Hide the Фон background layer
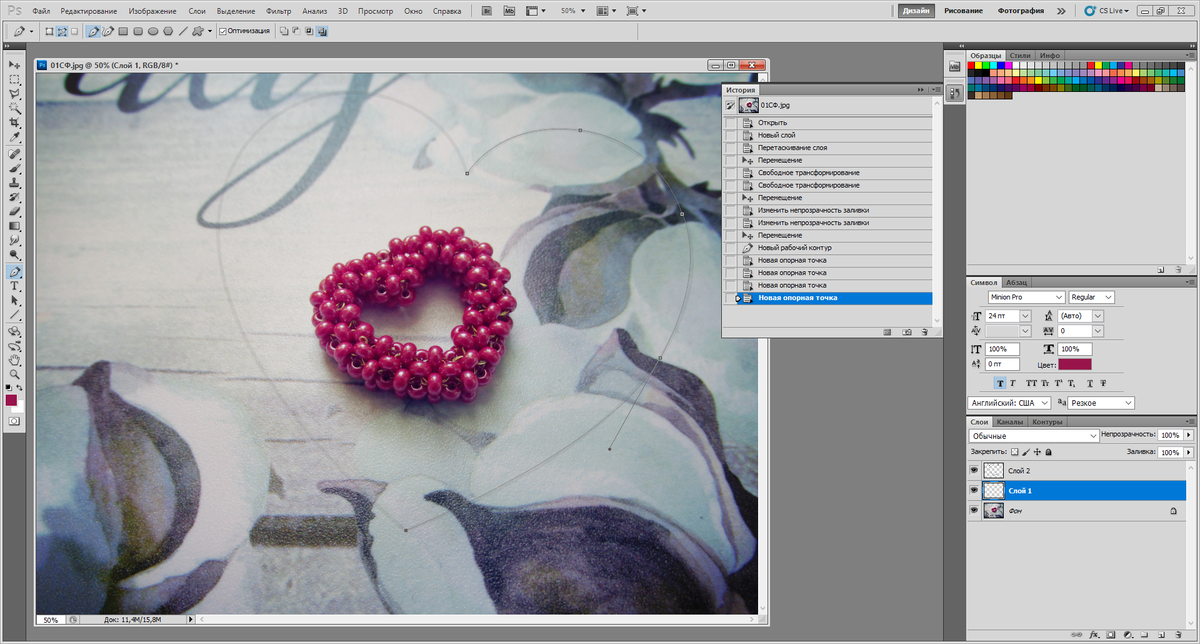The width and height of the screenshot is (1200, 644). (x=974, y=510)
